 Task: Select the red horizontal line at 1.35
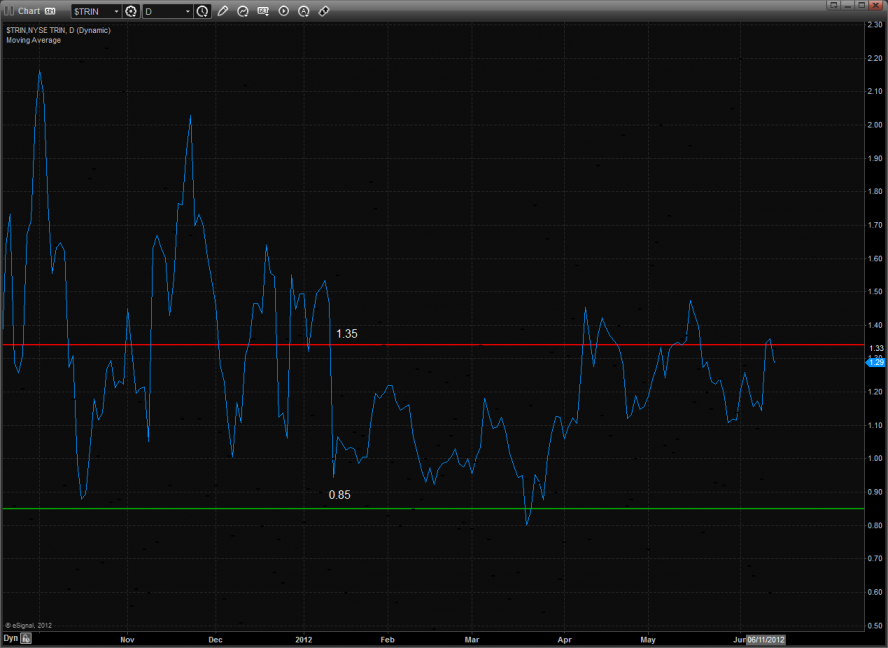coord(500,344)
